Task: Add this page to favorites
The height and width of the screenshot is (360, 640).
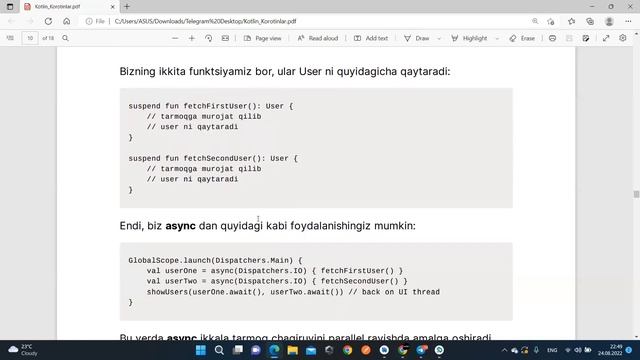Action: [x=551, y=21]
